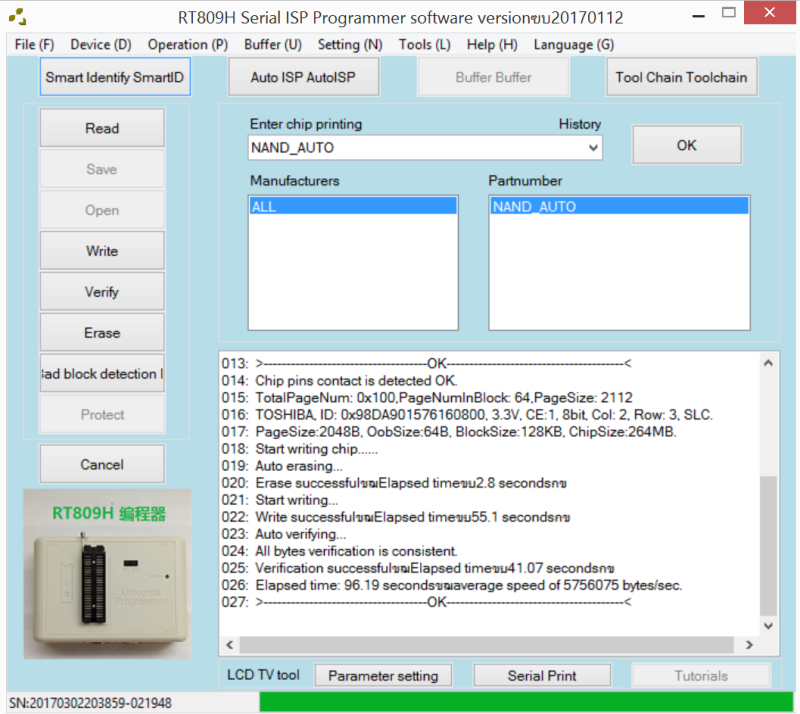
Task: Open the Tool Chain Toolchain panel
Action: 681,76
